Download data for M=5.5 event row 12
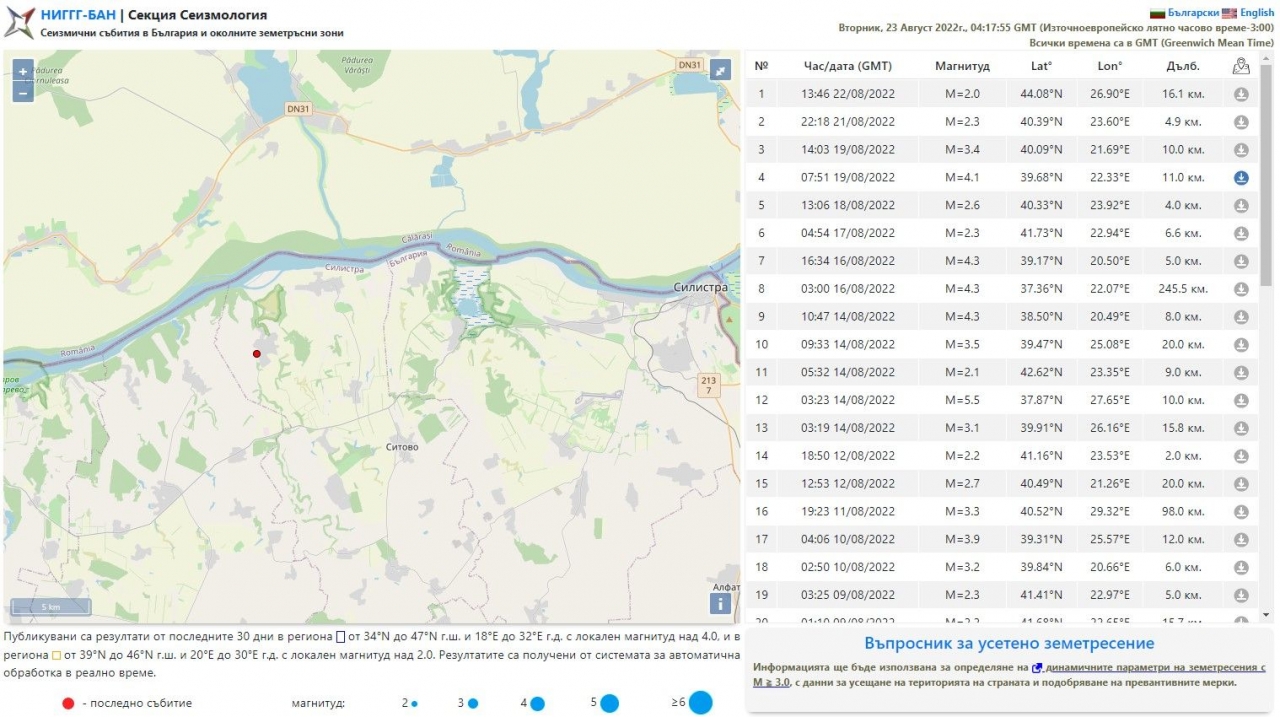1280x717 pixels. coord(1241,400)
